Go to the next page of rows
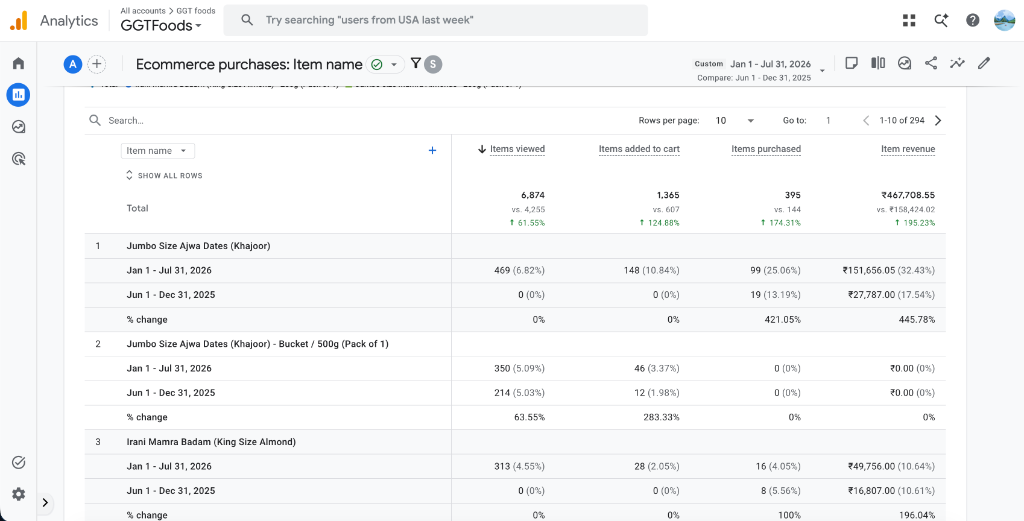 [938, 120]
